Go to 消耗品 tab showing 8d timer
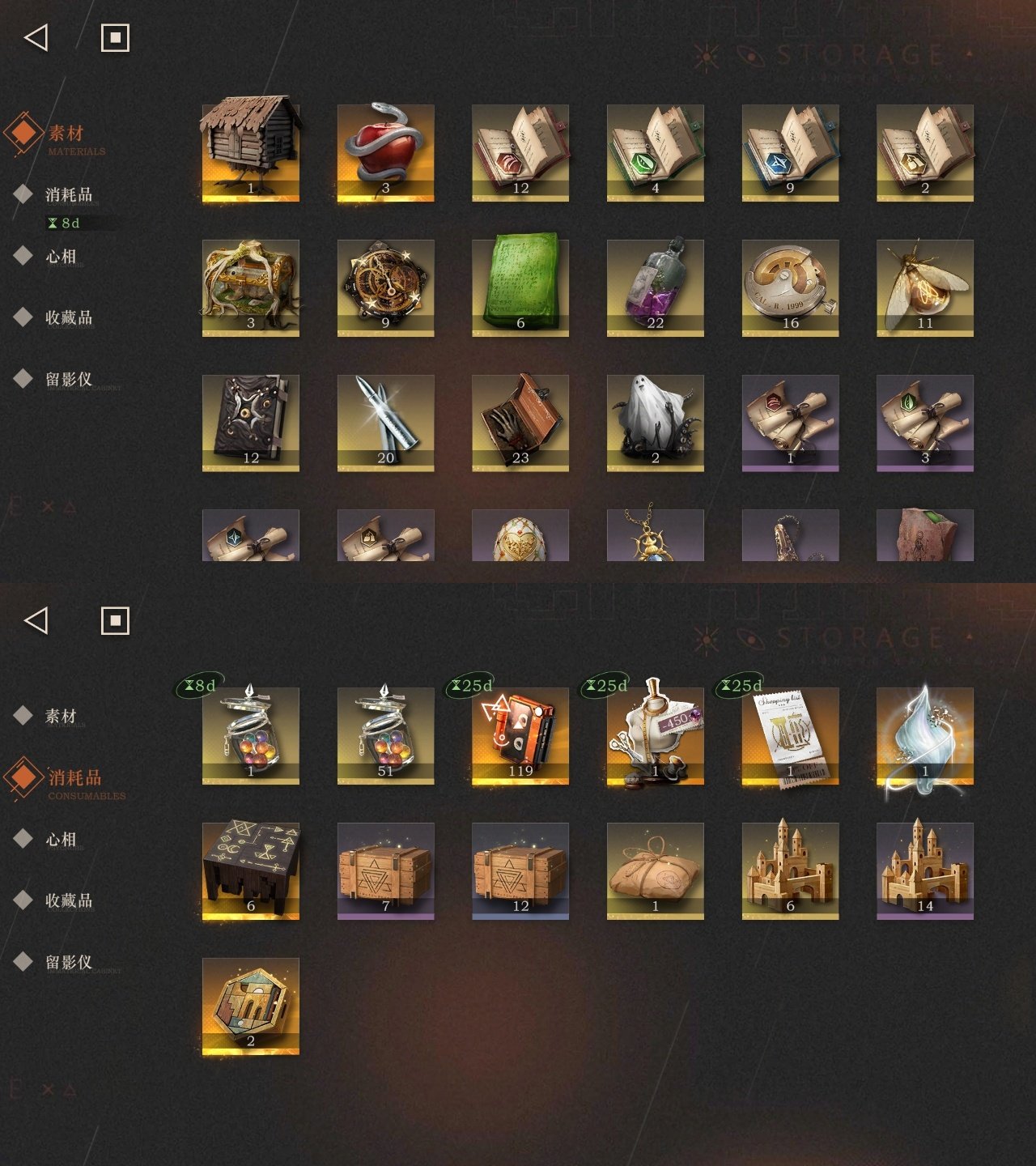This screenshot has height=1166, width=1036. pos(69,194)
